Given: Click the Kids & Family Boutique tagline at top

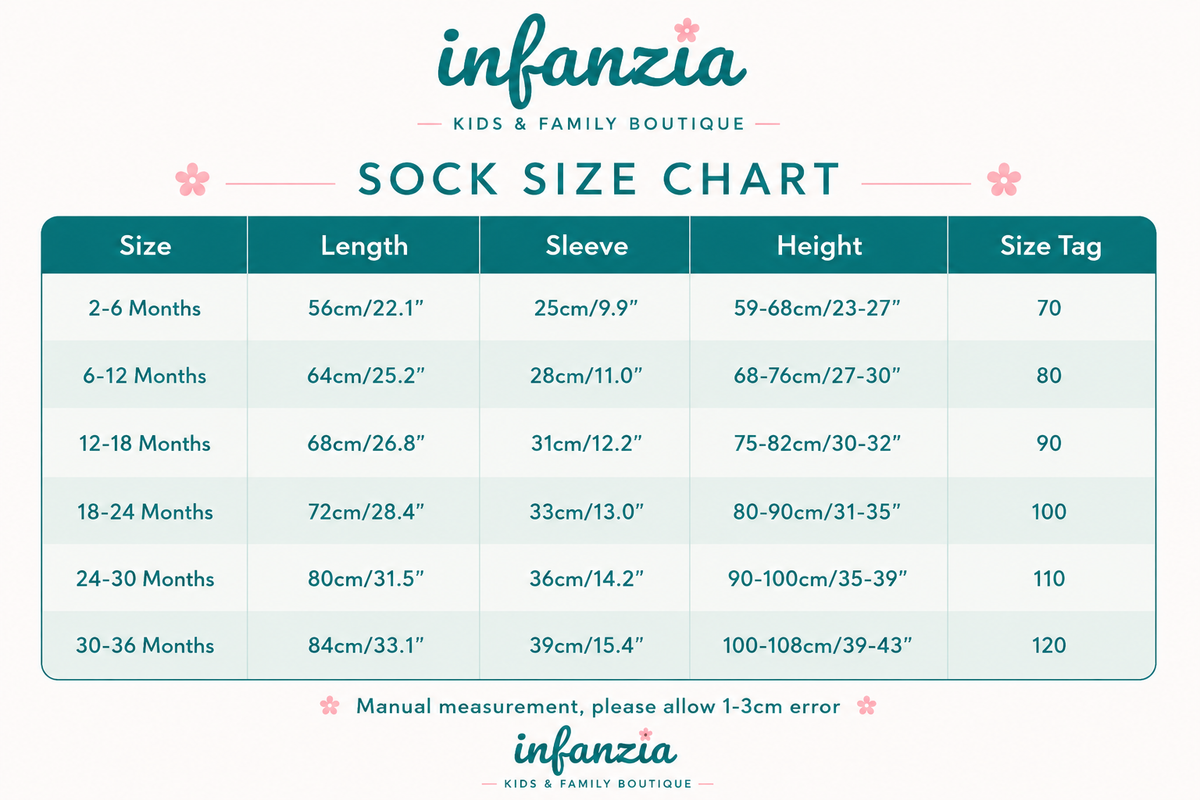Looking at the screenshot, I should pyautogui.click(x=598, y=124).
